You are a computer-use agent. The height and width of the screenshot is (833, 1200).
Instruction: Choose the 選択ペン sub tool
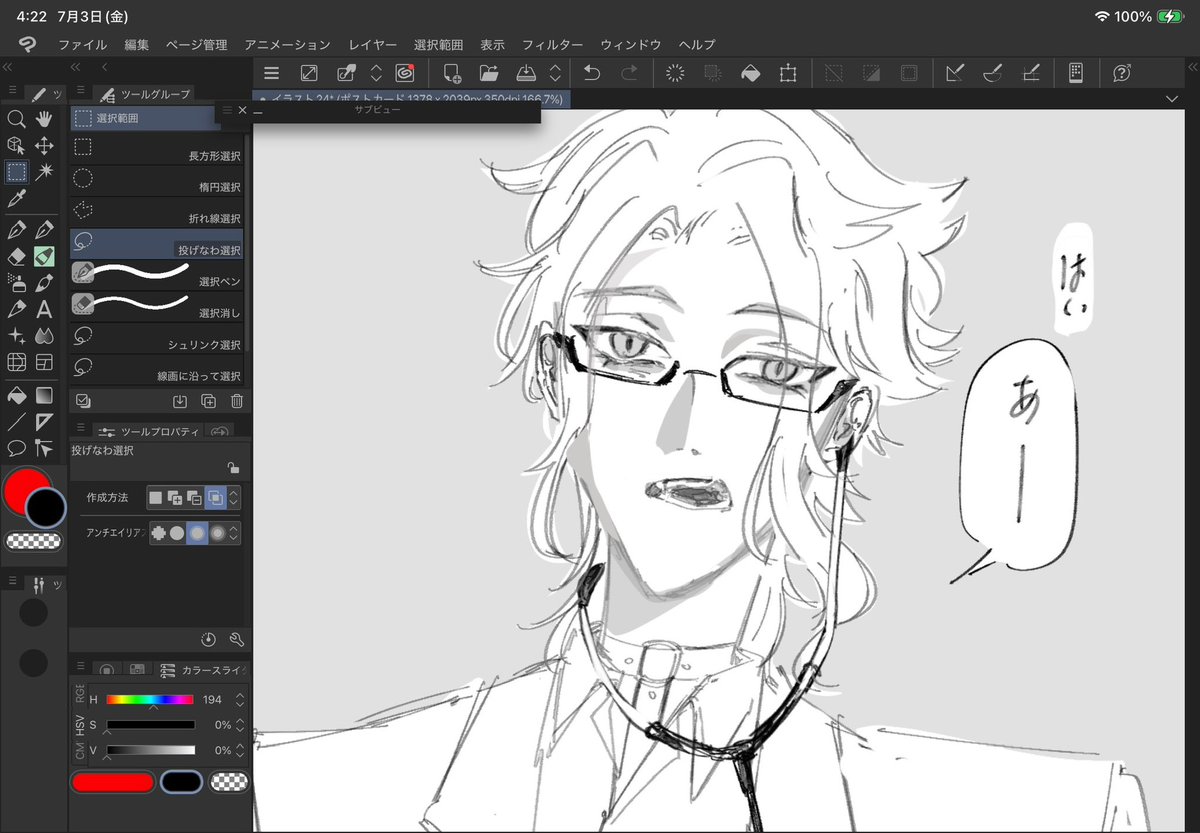pos(157,275)
